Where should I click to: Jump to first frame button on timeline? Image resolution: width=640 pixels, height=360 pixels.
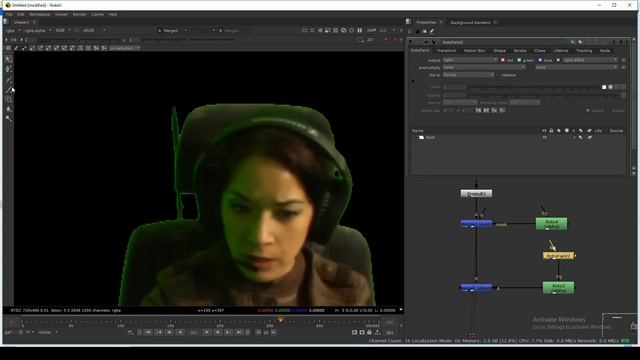tap(149, 333)
